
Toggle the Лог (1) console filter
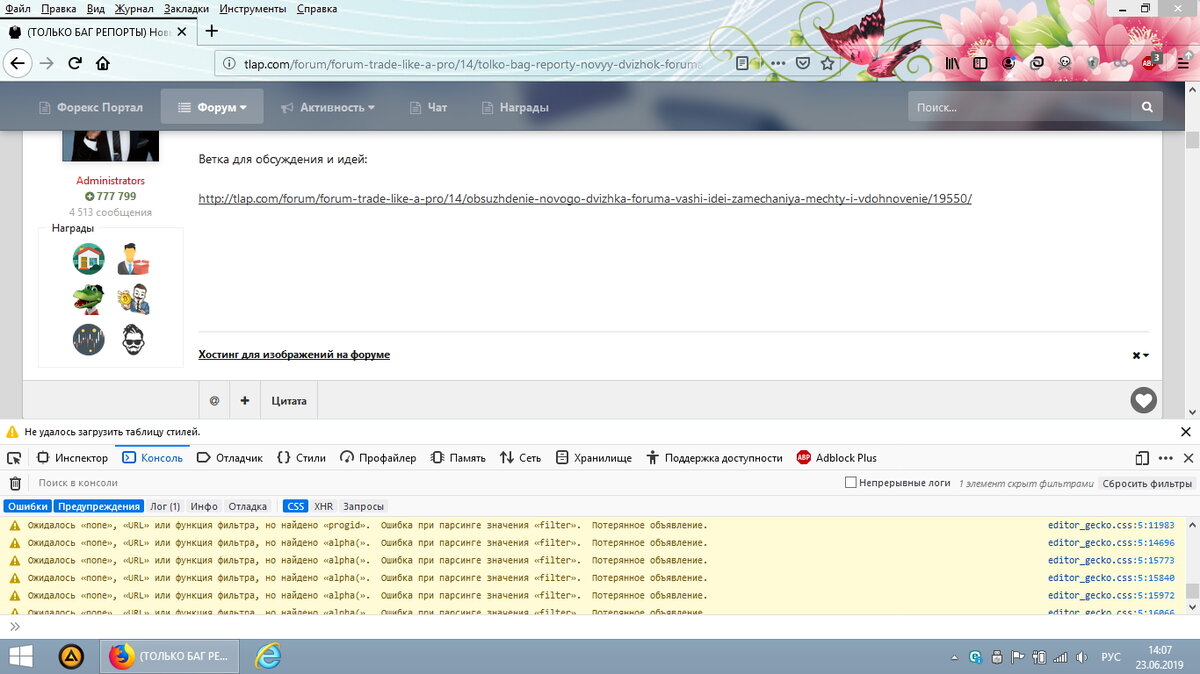click(x=165, y=506)
